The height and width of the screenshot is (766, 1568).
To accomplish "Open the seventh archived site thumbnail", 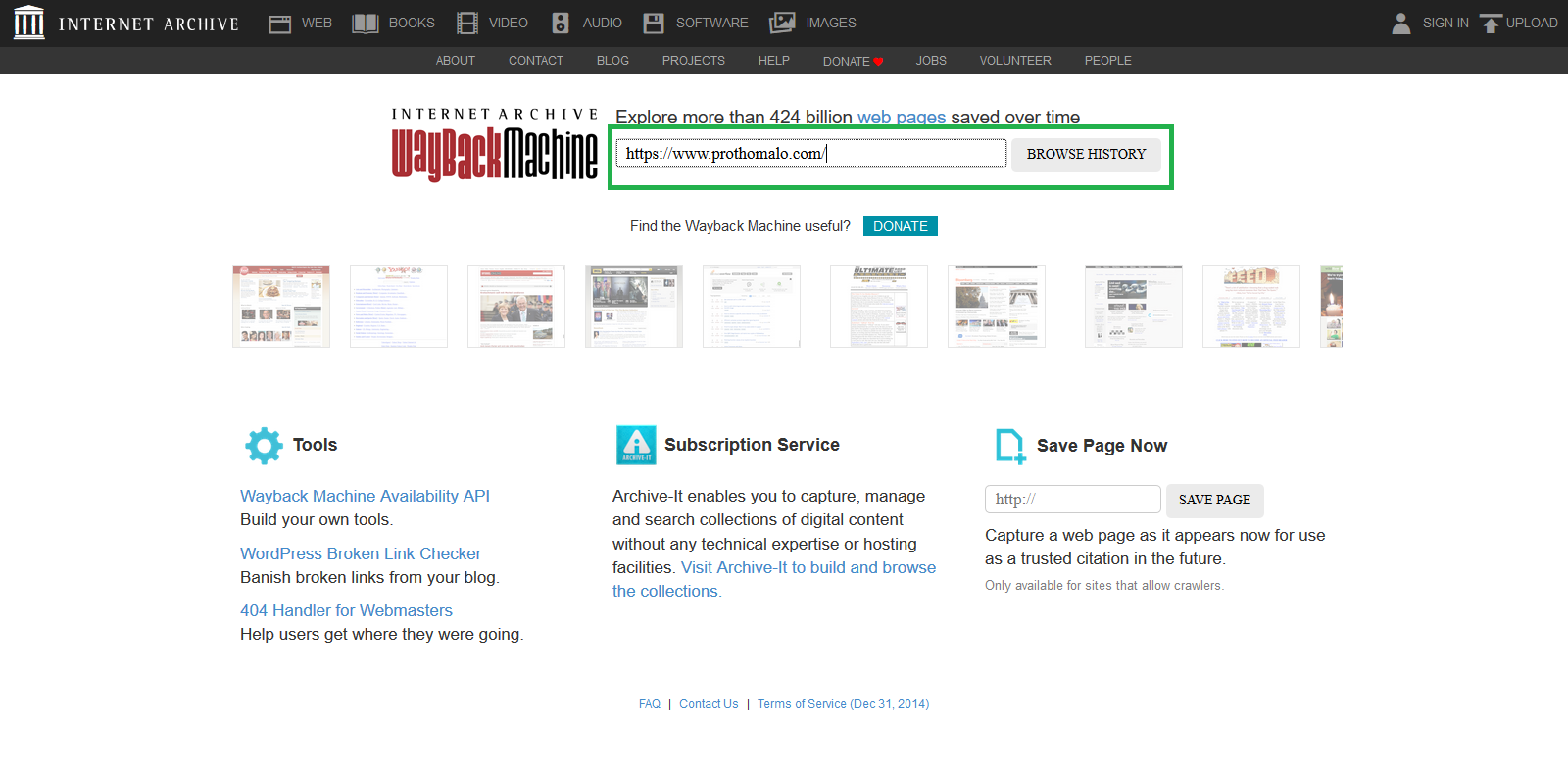I will [x=997, y=307].
